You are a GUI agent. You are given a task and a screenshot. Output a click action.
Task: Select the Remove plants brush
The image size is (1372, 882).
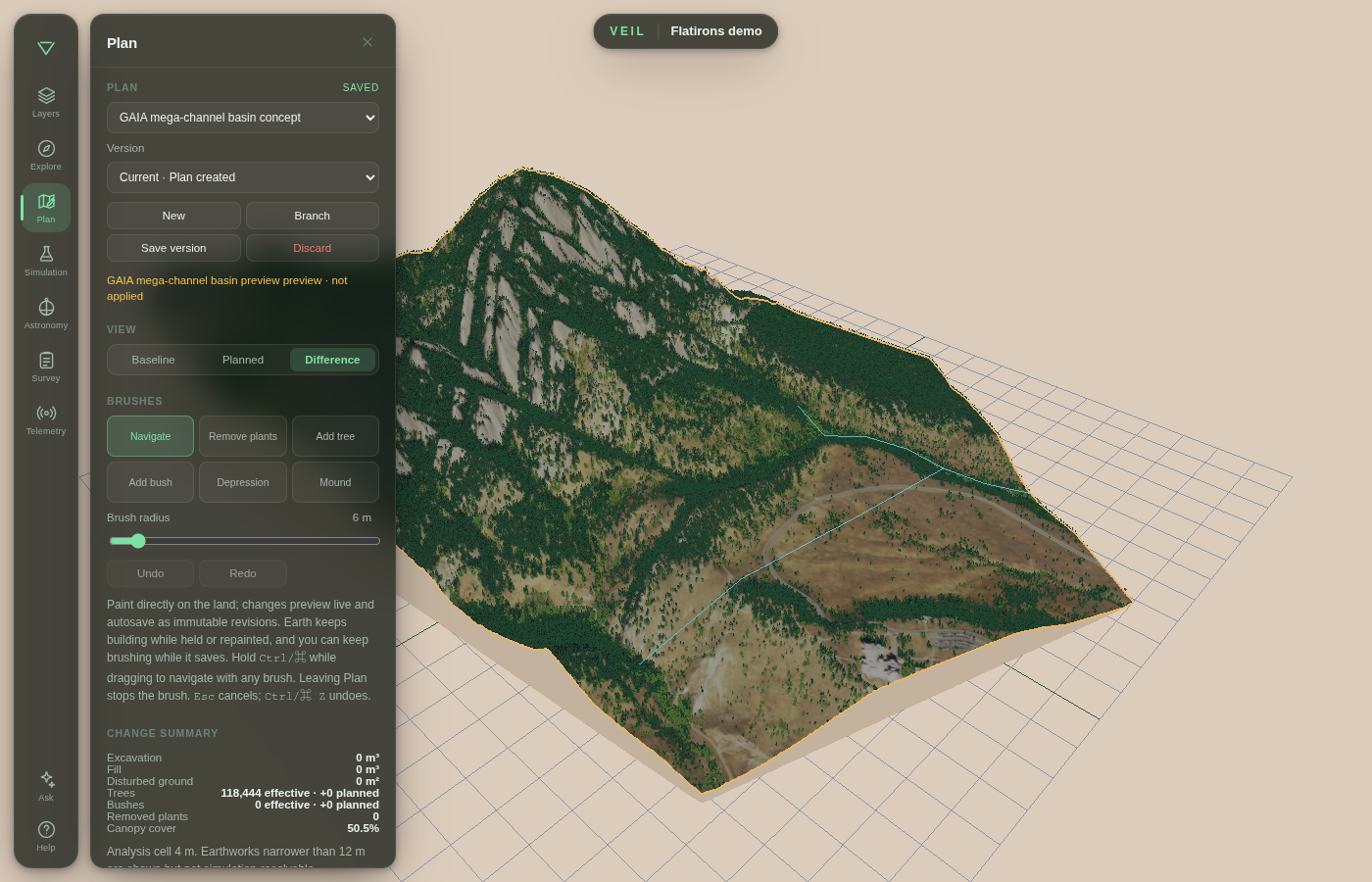pos(243,436)
